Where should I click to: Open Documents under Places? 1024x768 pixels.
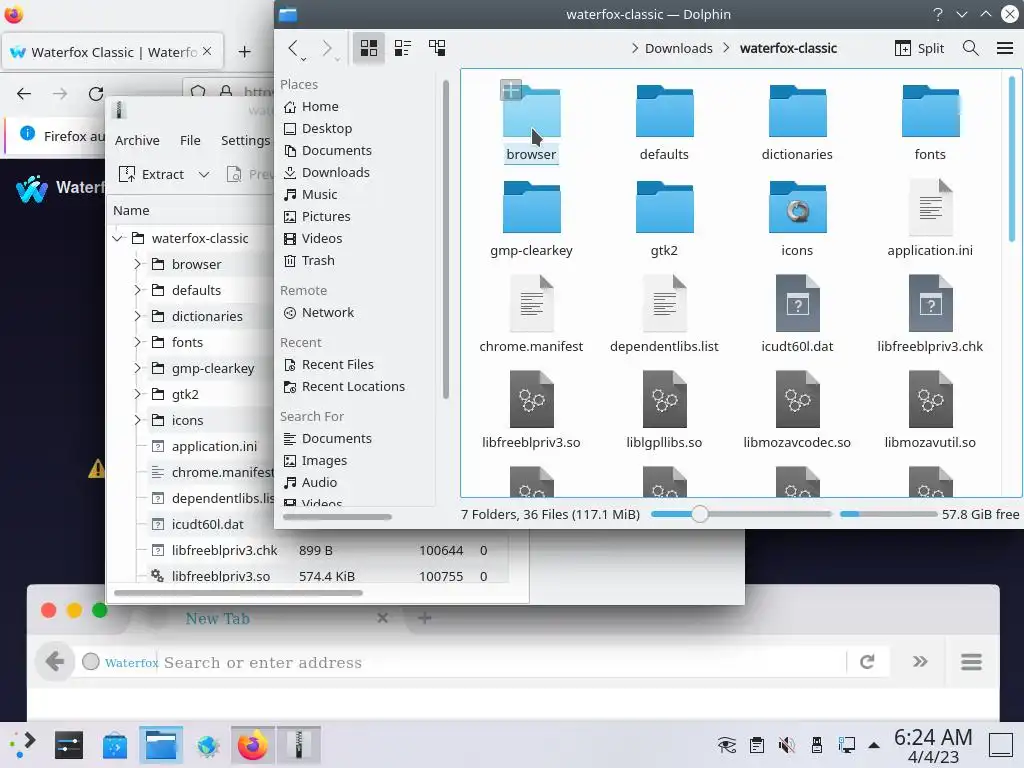336,151
